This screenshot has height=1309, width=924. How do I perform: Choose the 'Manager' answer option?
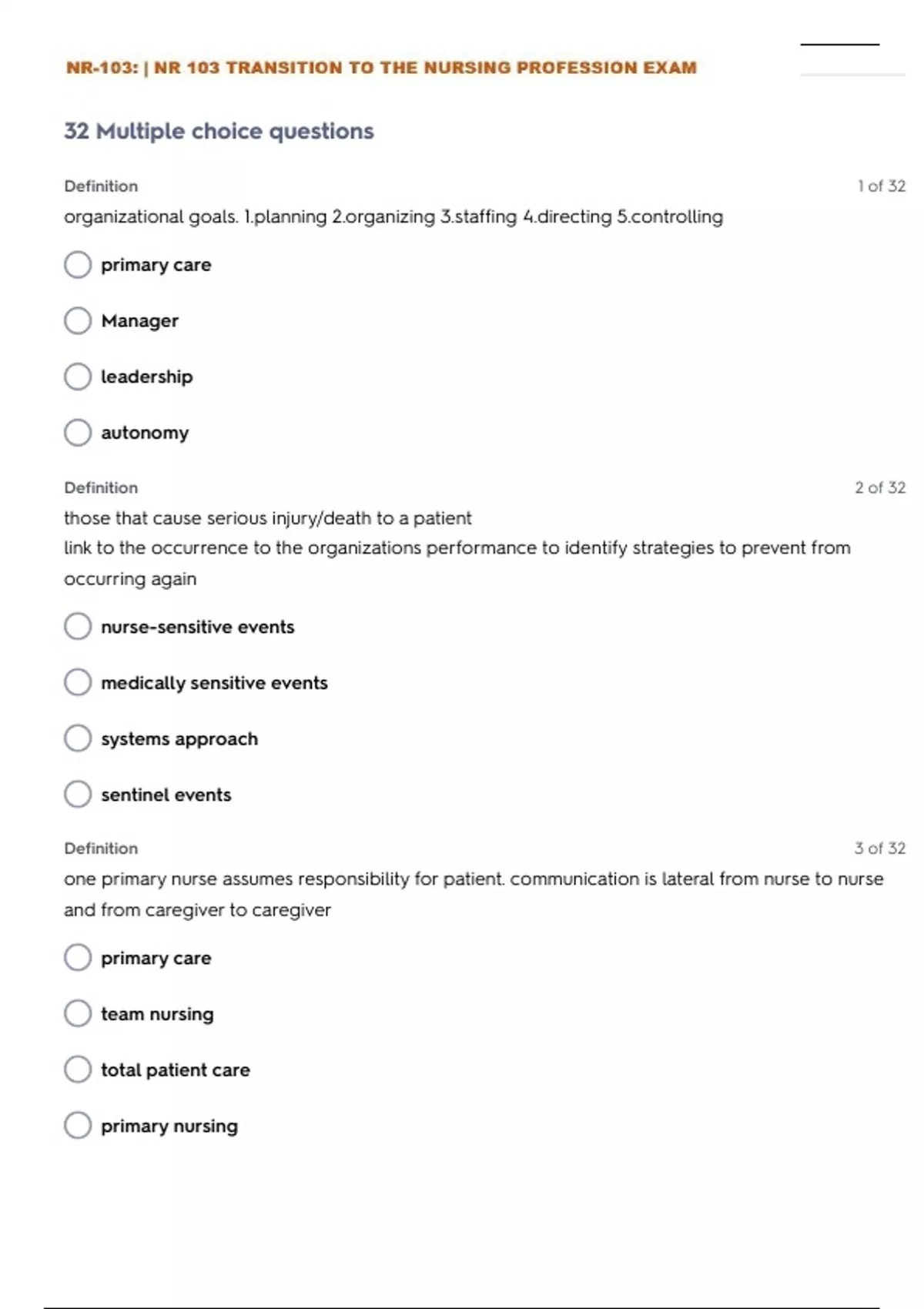click(x=78, y=320)
